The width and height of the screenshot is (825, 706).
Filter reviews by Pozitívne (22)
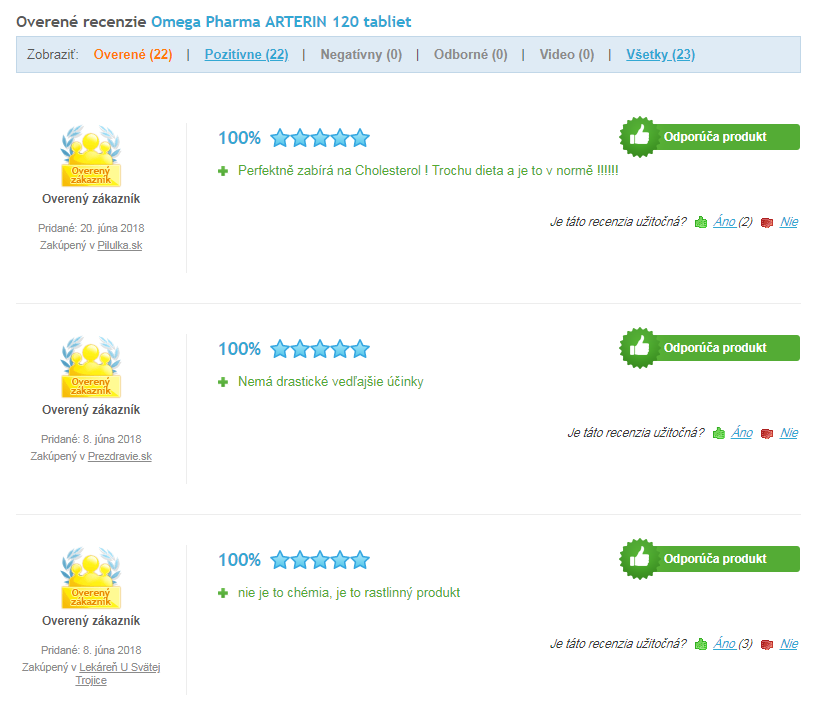(x=246, y=55)
